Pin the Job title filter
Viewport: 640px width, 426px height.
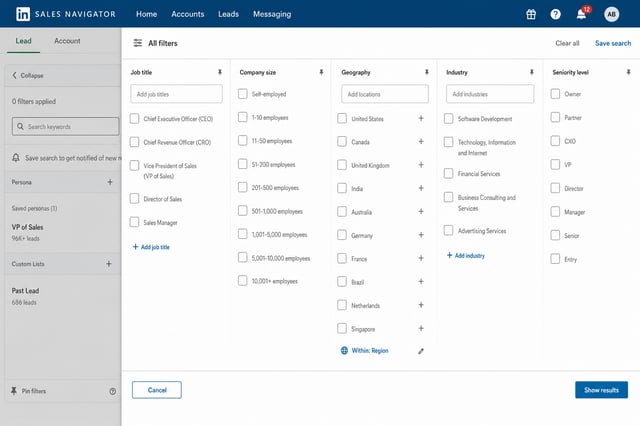(x=220, y=72)
